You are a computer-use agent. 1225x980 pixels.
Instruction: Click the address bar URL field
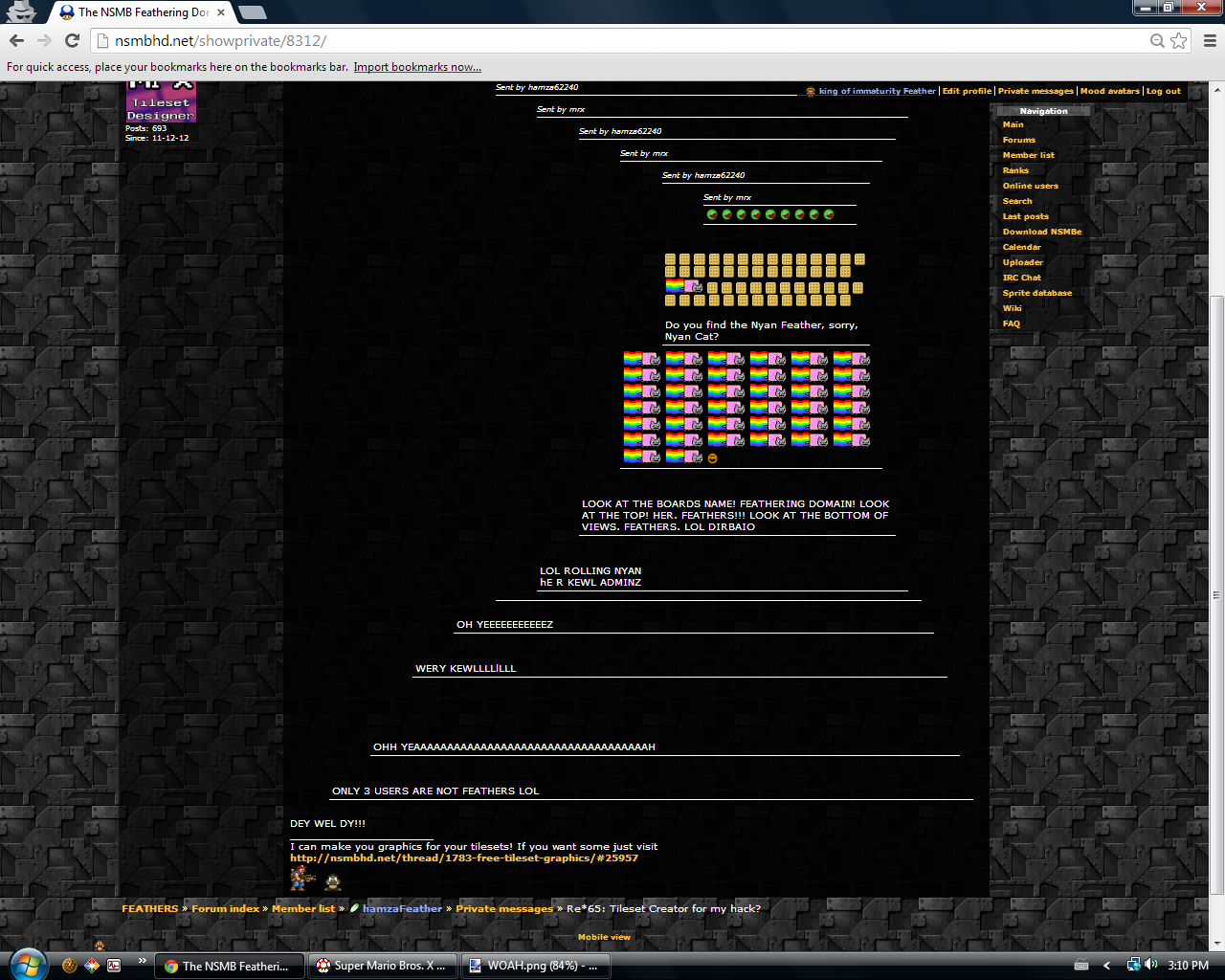tap(622, 40)
